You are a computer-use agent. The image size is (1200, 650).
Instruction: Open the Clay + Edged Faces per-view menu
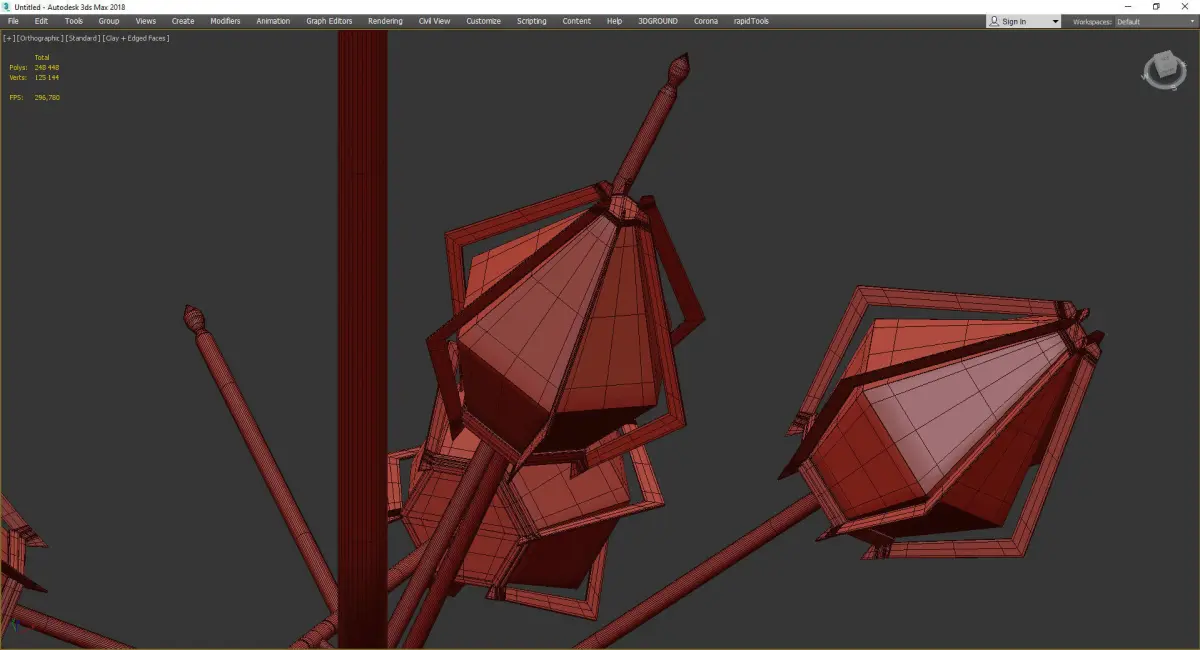click(136, 38)
